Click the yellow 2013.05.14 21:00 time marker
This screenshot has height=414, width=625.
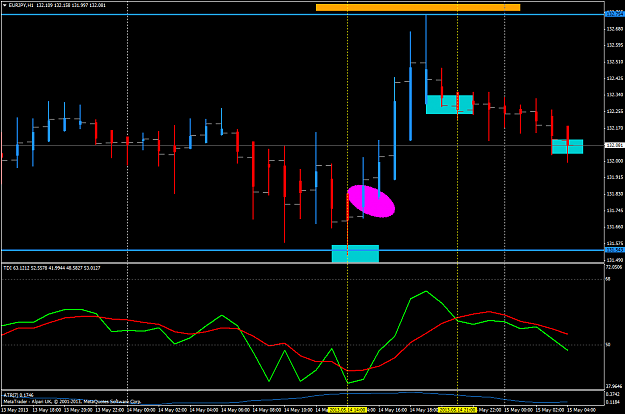(x=457, y=410)
